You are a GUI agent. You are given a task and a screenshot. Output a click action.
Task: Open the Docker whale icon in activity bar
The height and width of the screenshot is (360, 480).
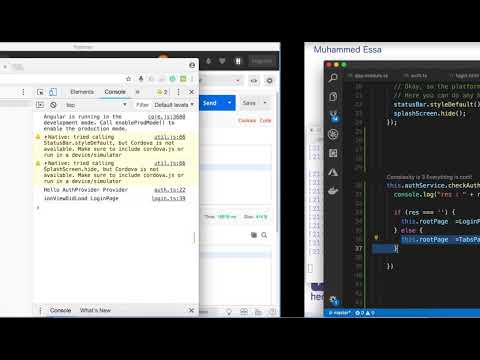point(333,191)
